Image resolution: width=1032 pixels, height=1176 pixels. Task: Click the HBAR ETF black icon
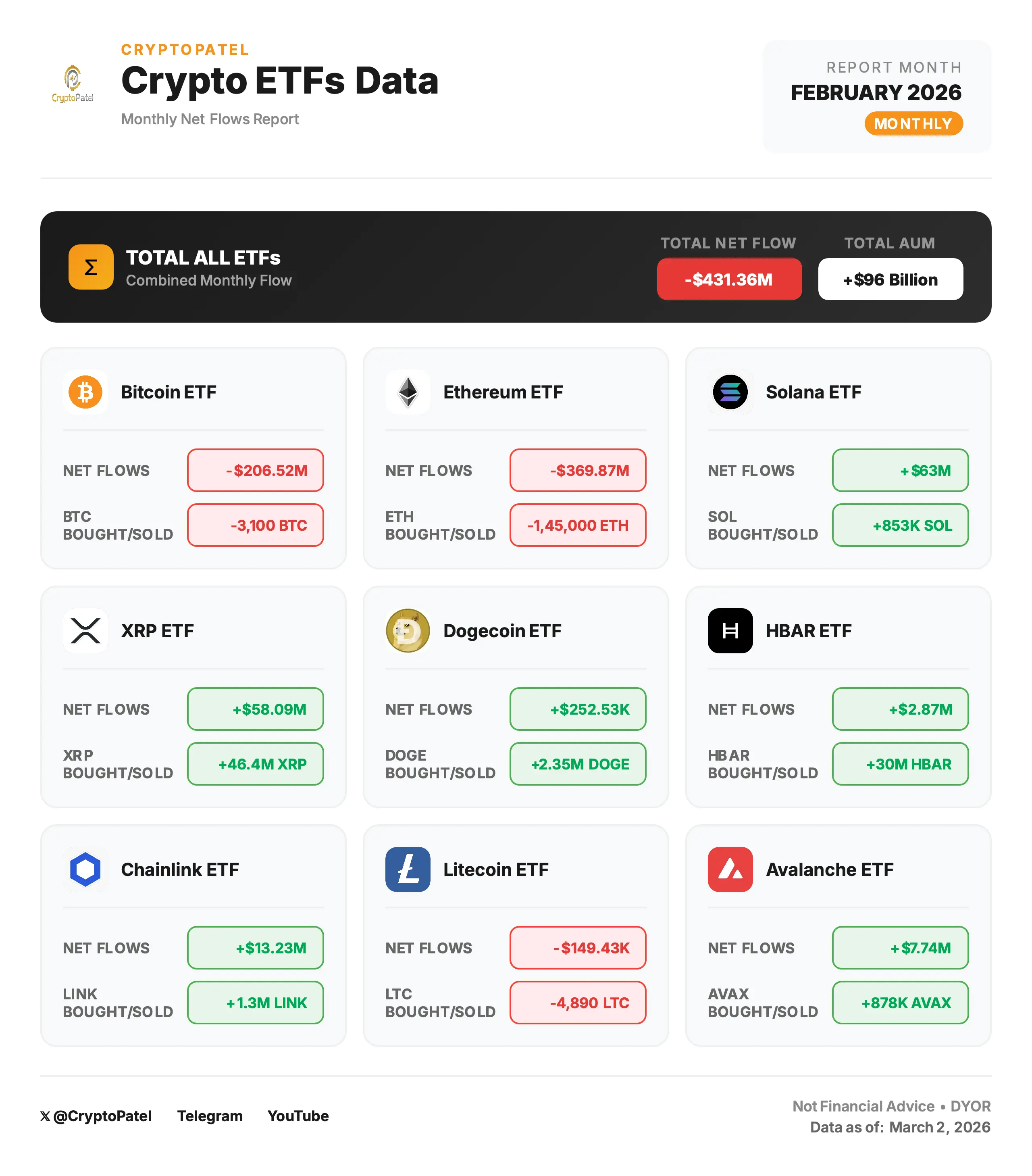730,631
